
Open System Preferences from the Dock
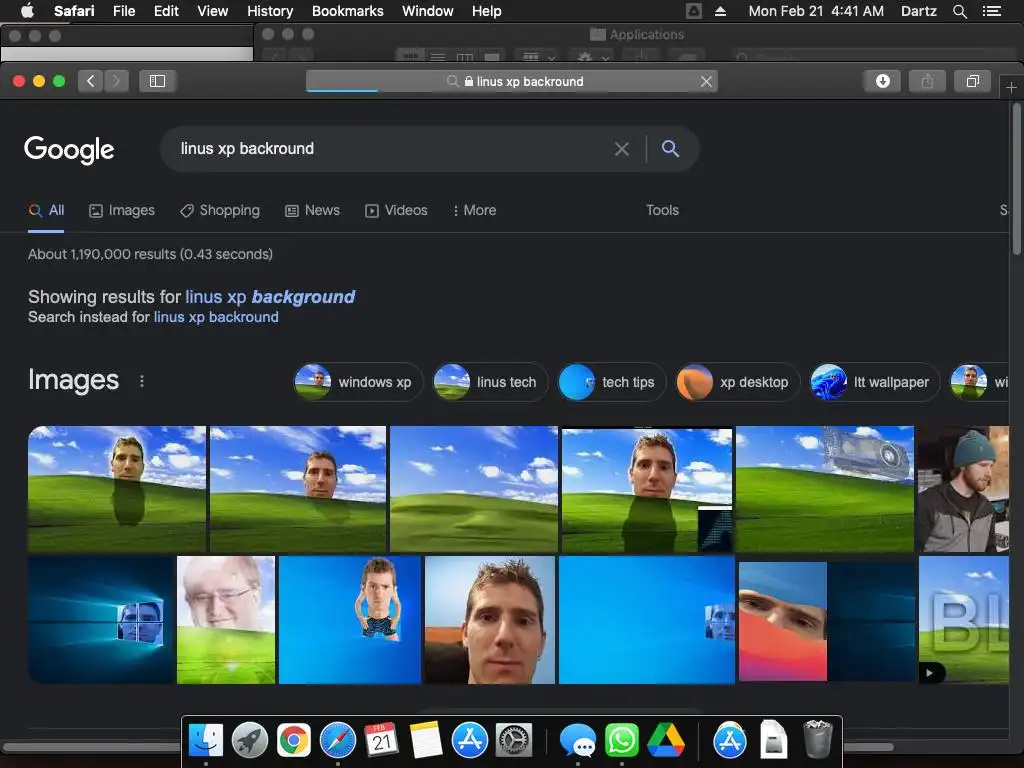tap(514, 741)
